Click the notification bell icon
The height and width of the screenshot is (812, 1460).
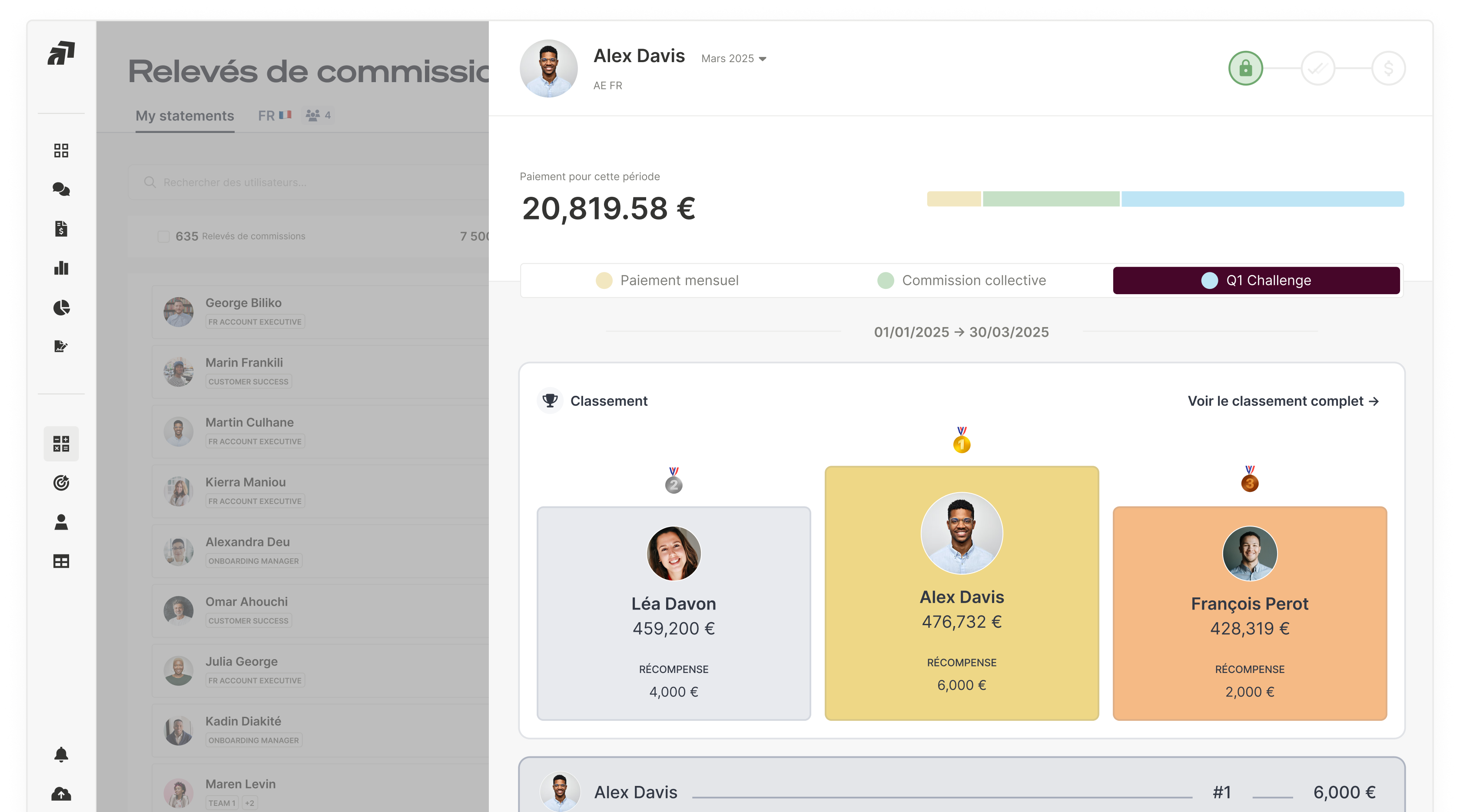point(61,754)
